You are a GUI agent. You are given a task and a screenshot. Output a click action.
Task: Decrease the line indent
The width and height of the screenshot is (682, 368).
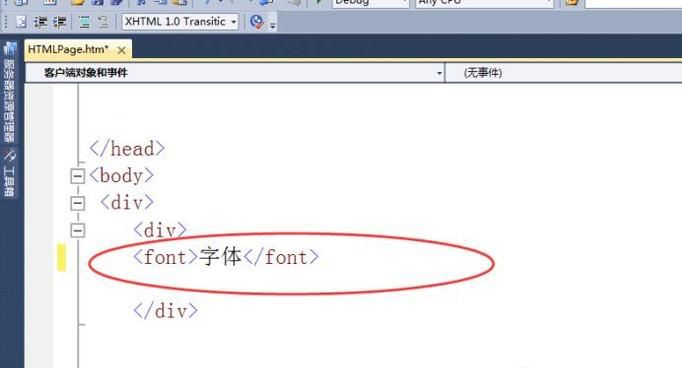(x=40, y=22)
